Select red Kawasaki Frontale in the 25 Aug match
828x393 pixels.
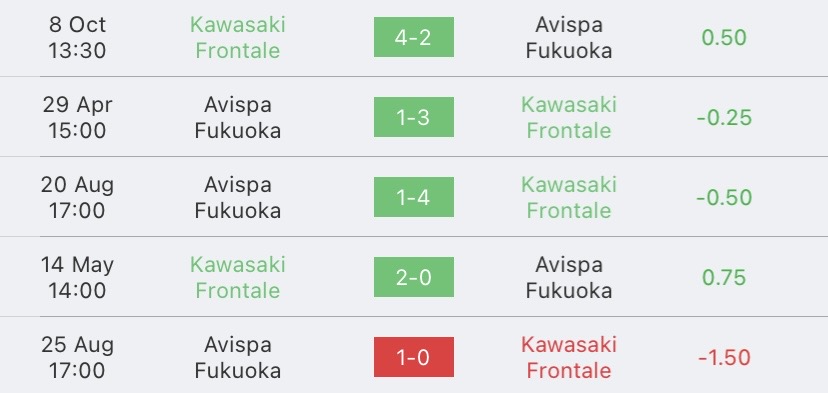(569, 357)
